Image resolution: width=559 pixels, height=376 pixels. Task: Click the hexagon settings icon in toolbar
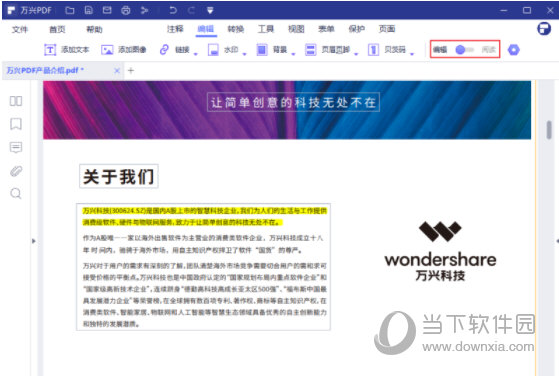coord(513,50)
